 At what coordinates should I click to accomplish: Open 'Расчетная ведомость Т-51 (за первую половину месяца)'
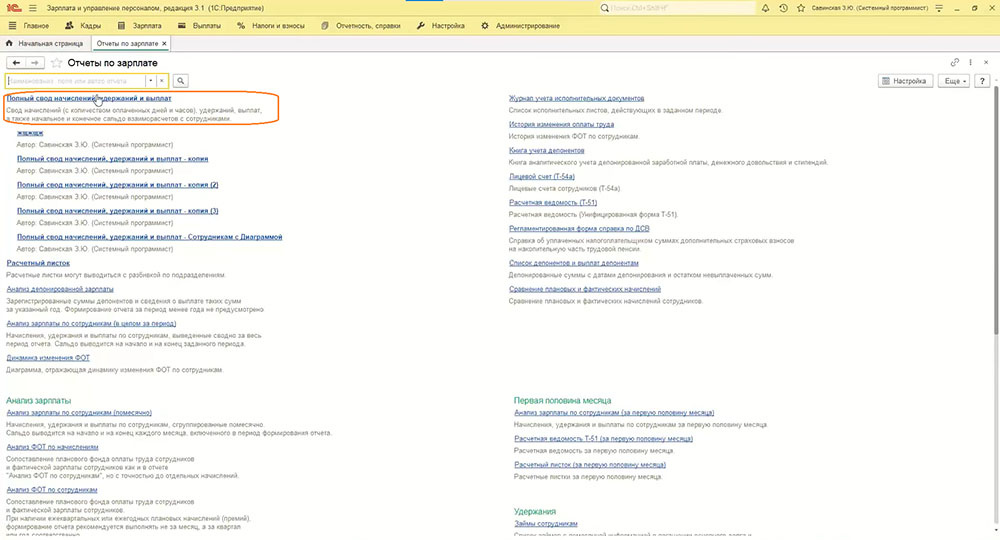coord(603,439)
